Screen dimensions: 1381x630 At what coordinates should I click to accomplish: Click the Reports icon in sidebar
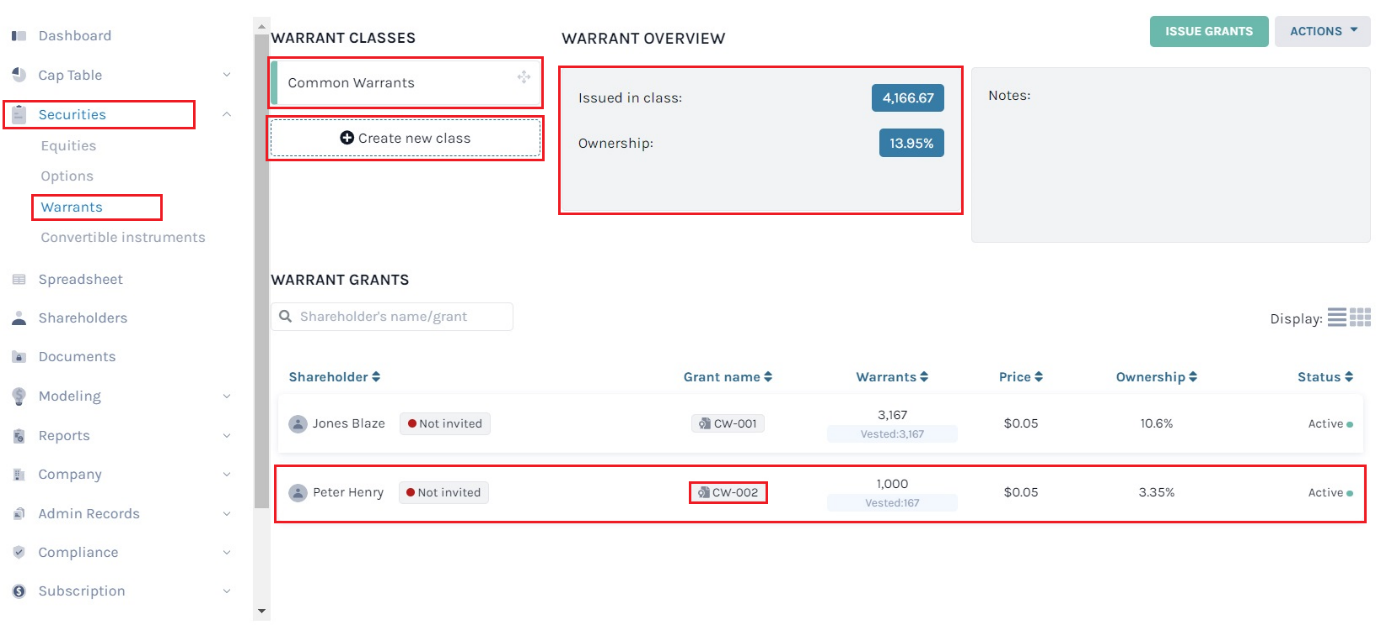click(x=19, y=436)
